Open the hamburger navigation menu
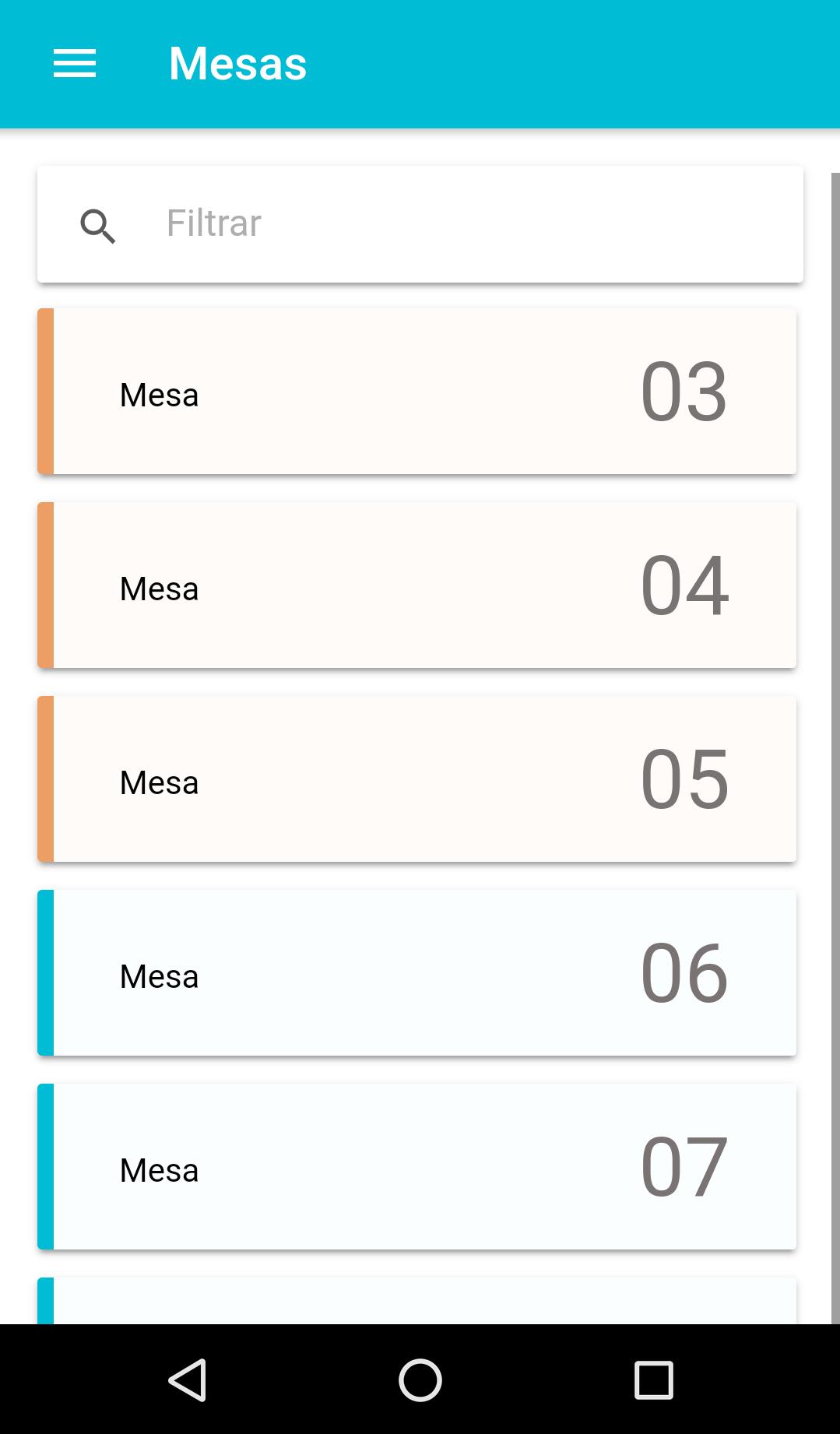840x1434 pixels. point(75,63)
